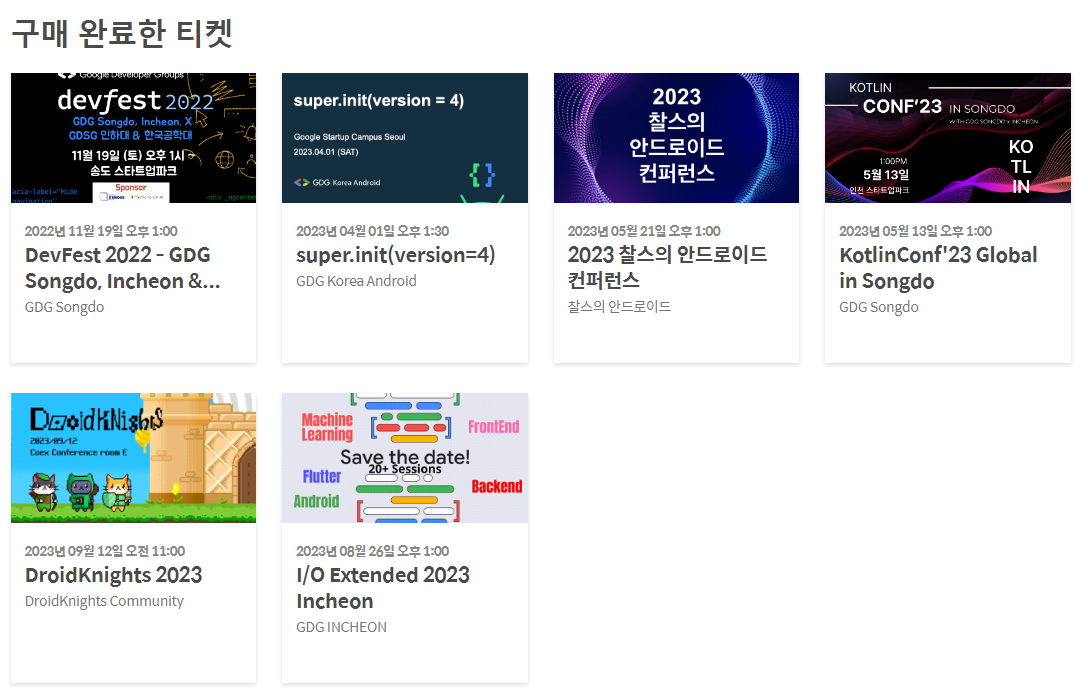Image resolution: width=1088 pixels, height=698 pixels.
Task: Click the super.init(version=4) event title
Action: click(x=396, y=255)
